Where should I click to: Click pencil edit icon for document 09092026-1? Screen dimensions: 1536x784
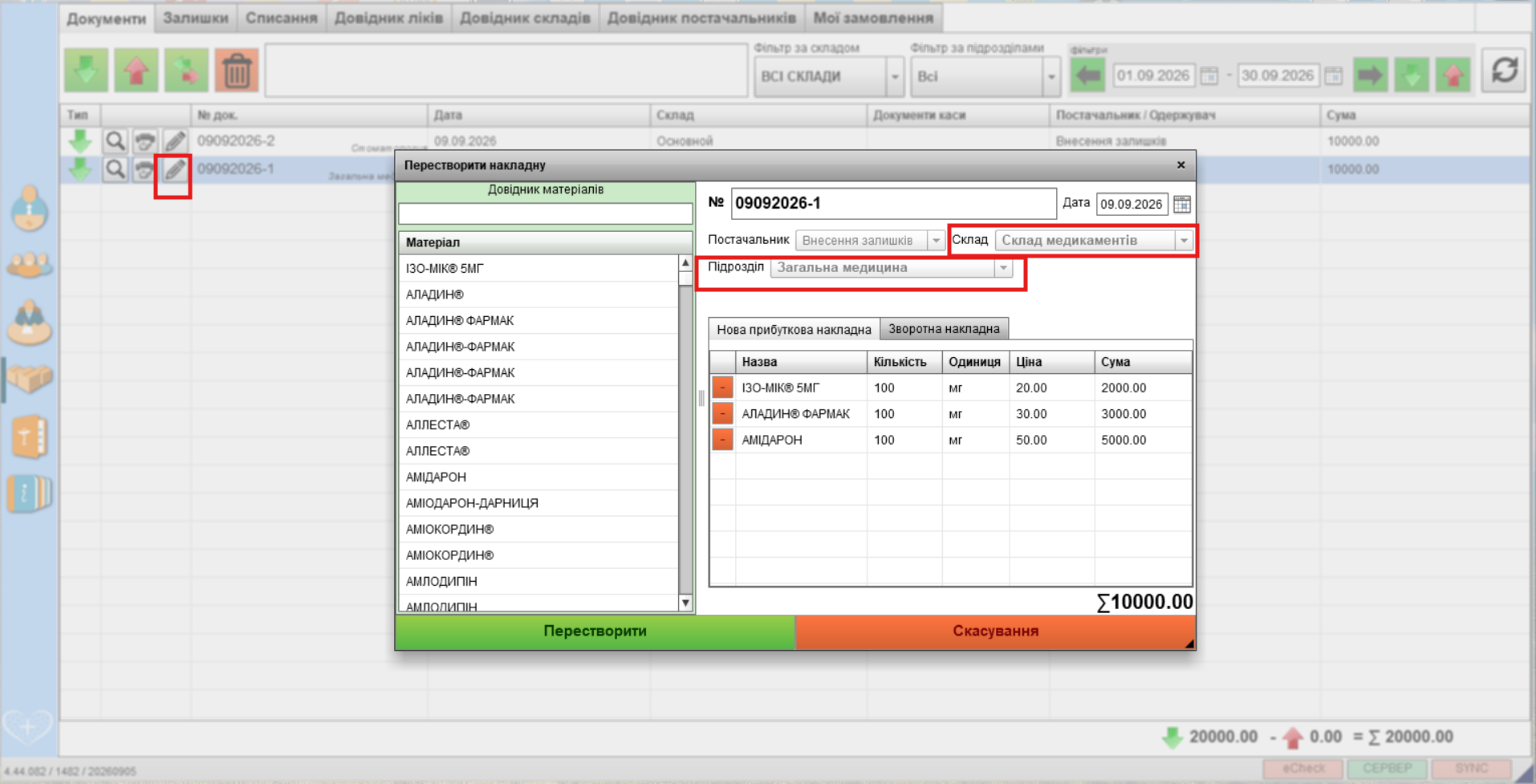point(175,169)
